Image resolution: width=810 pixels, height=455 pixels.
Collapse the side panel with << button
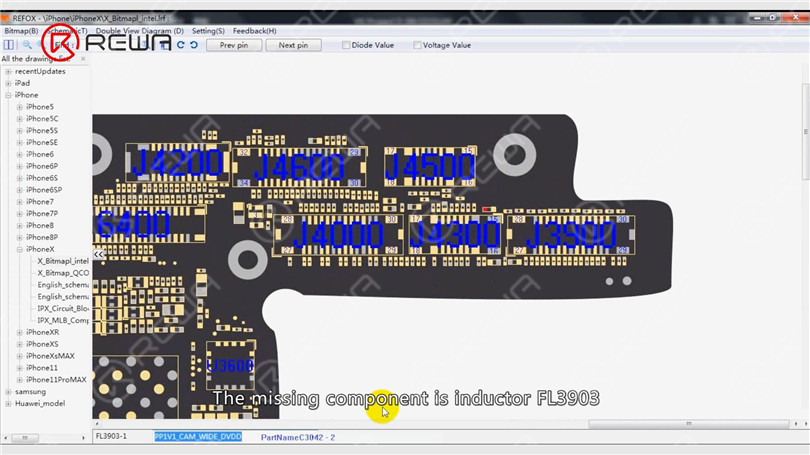pyautogui.click(x=98, y=254)
